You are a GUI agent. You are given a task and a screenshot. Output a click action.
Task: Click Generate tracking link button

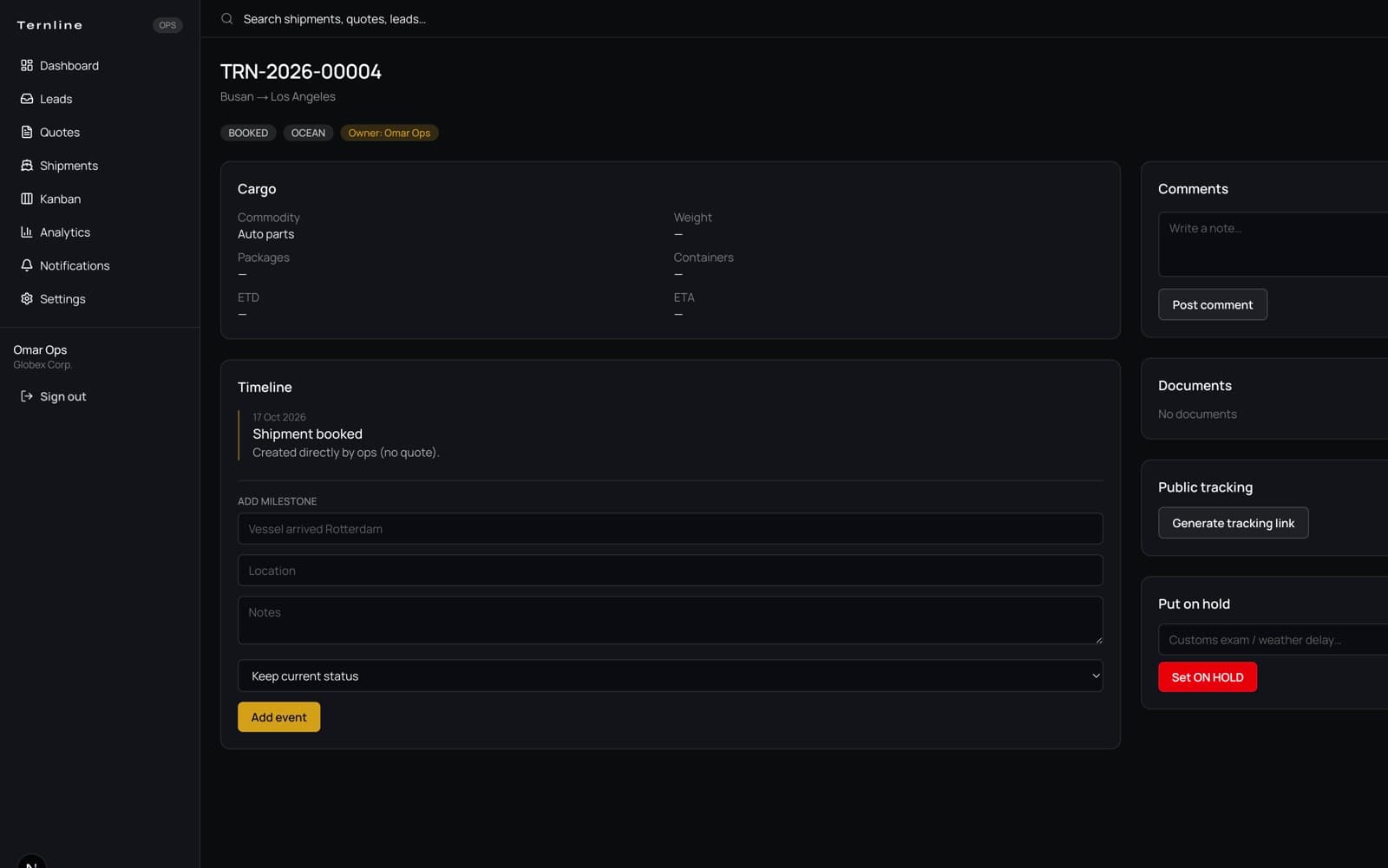(x=1233, y=523)
